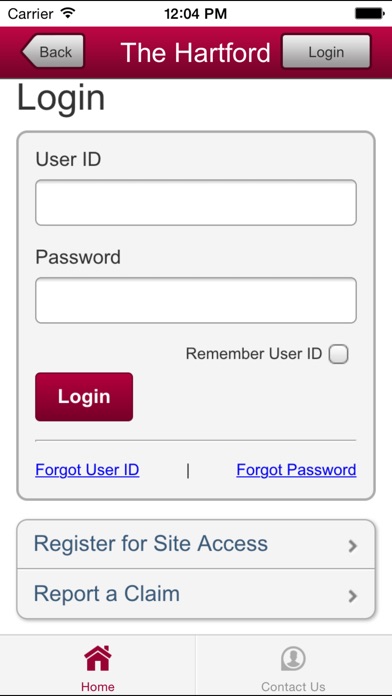Switch to the Home tab label

click(98, 687)
